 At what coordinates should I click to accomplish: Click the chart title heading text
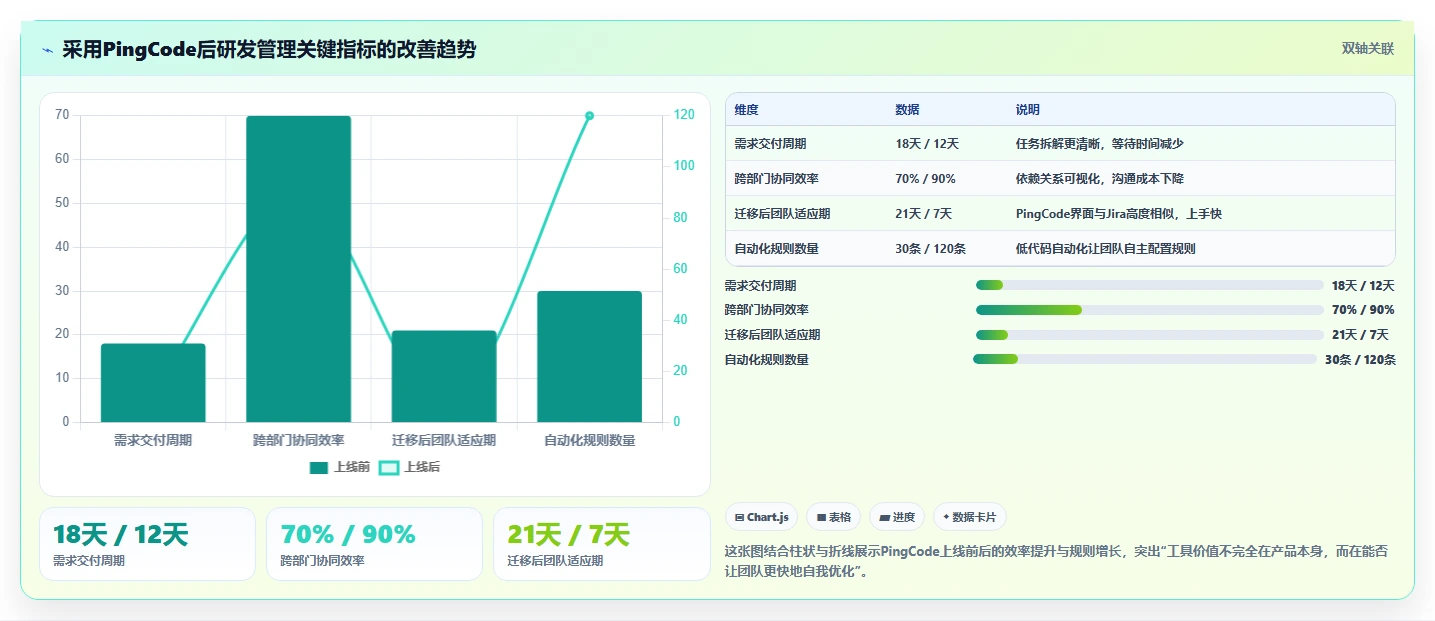pos(269,50)
